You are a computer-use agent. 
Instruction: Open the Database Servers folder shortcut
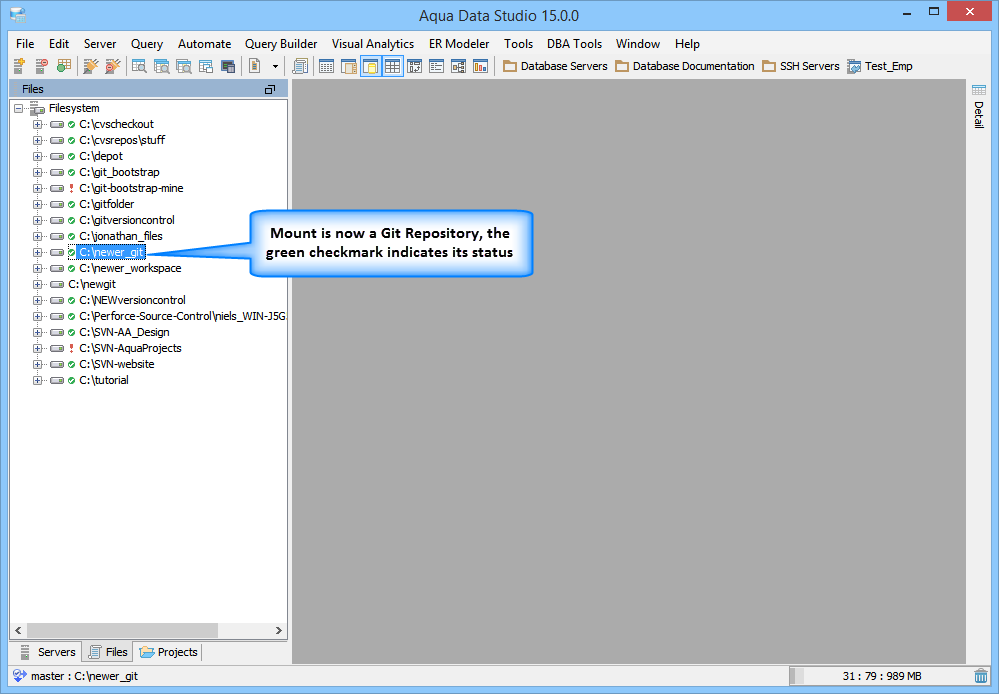click(555, 66)
